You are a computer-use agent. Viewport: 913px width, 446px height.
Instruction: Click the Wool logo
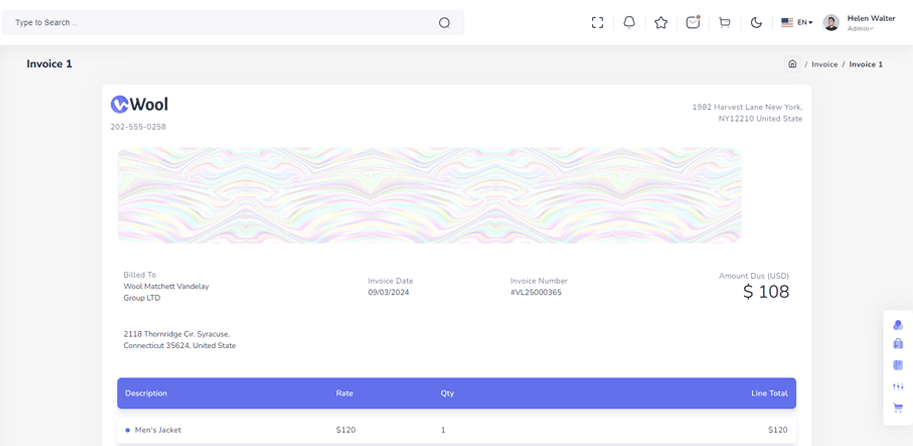(x=140, y=104)
